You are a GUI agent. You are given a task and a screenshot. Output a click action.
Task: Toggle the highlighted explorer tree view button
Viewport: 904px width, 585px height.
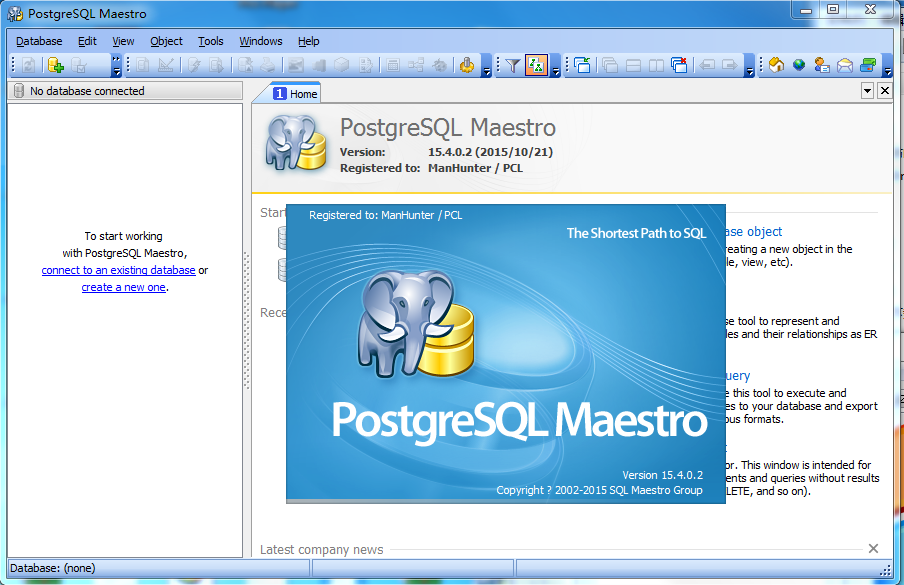coord(536,65)
